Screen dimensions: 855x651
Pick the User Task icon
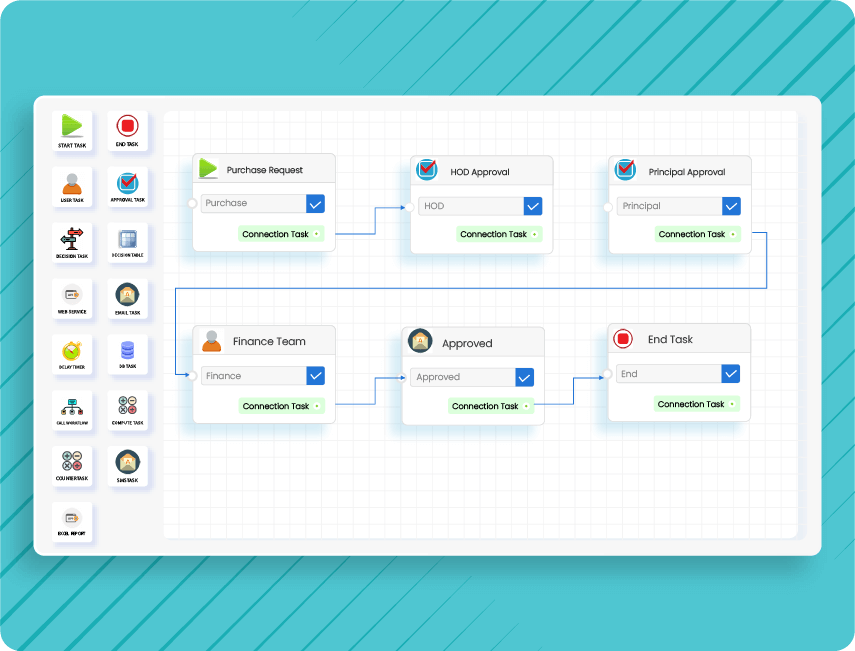[x=72, y=184]
